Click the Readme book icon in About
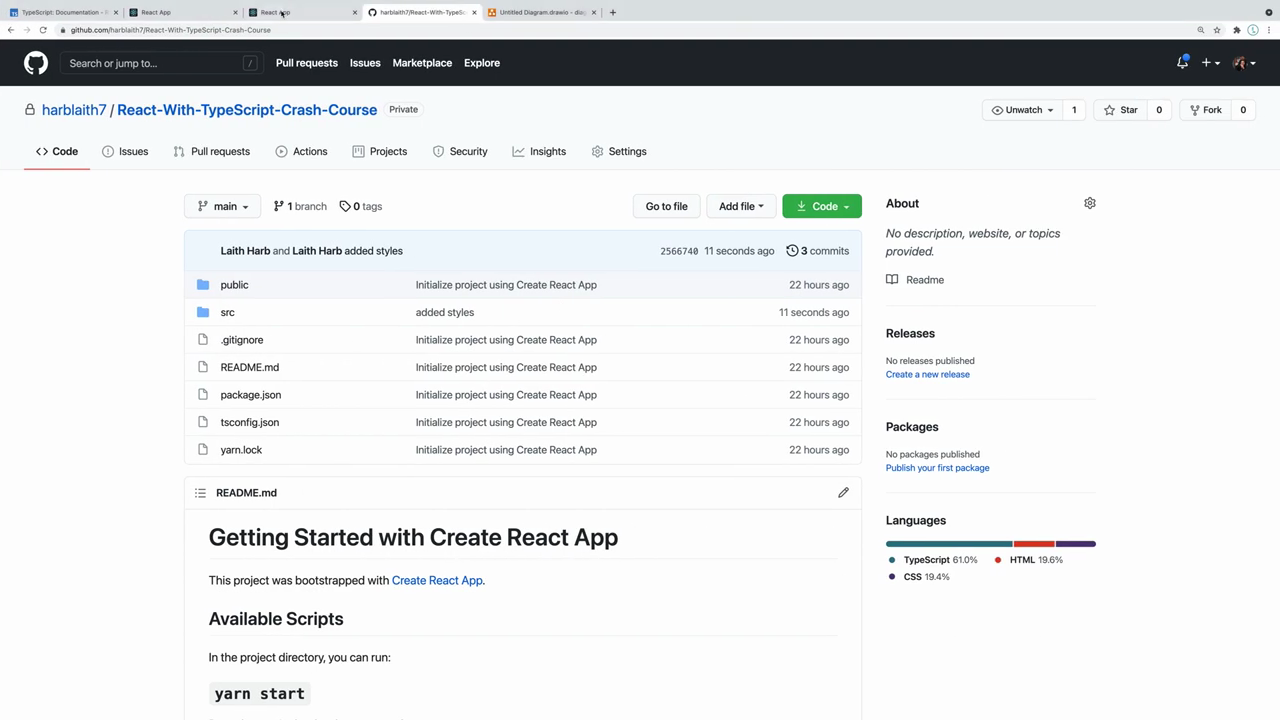 click(x=892, y=280)
